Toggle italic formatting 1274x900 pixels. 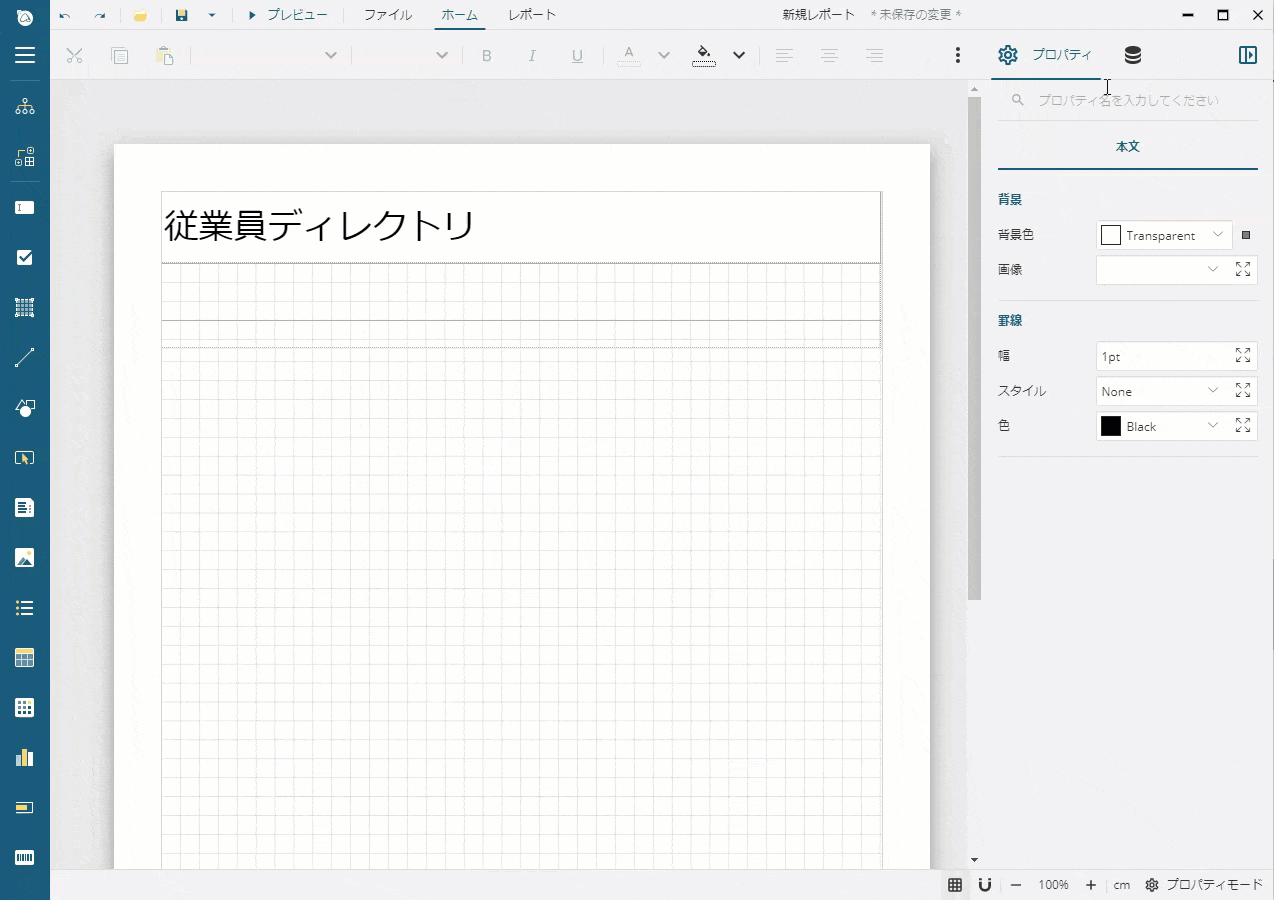pyautogui.click(x=532, y=56)
